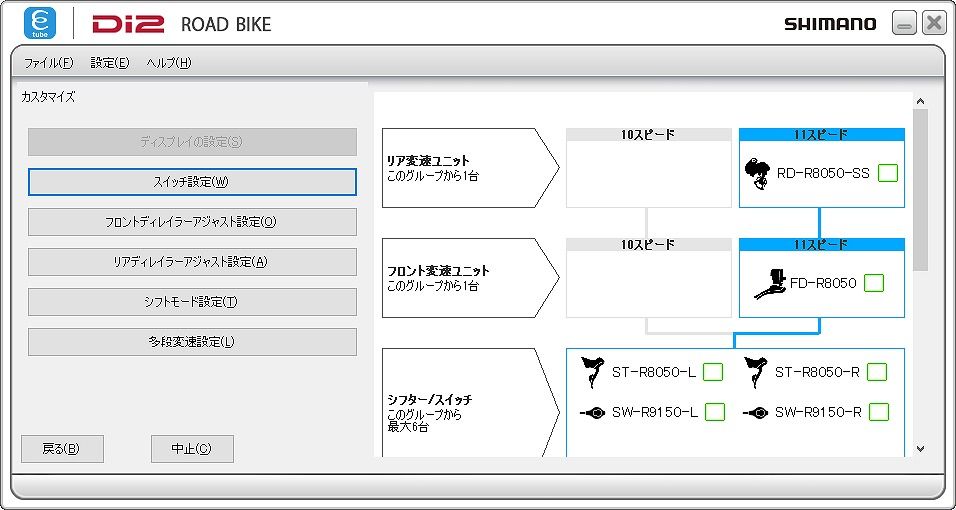Click the Di2 brand logo
Image resolution: width=956 pixels, height=510 pixels.
click(128, 24)
